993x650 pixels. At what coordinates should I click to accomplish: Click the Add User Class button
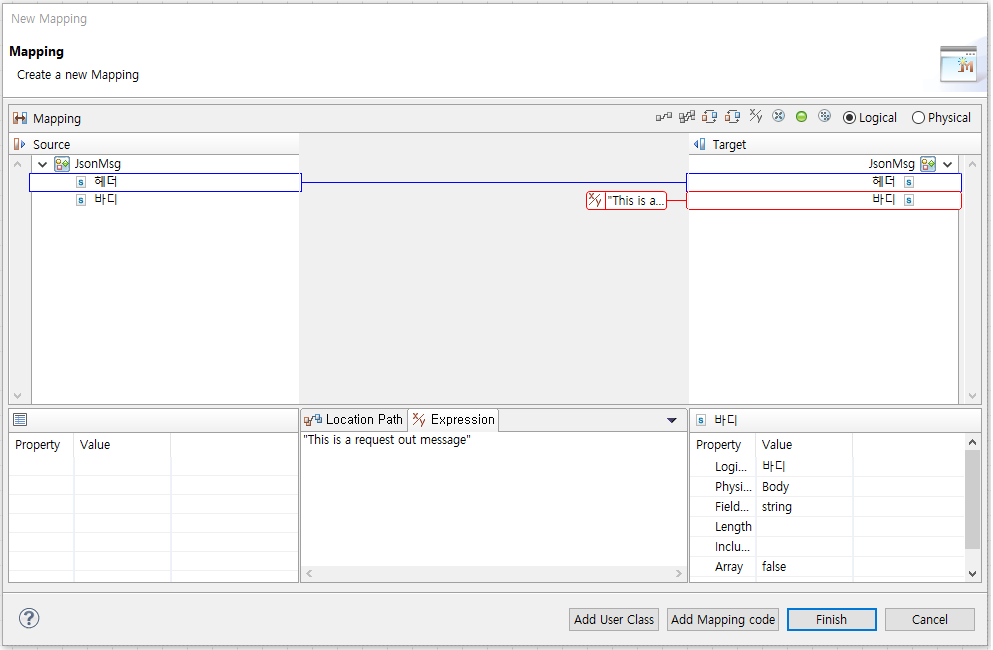(x=613, y=619)
